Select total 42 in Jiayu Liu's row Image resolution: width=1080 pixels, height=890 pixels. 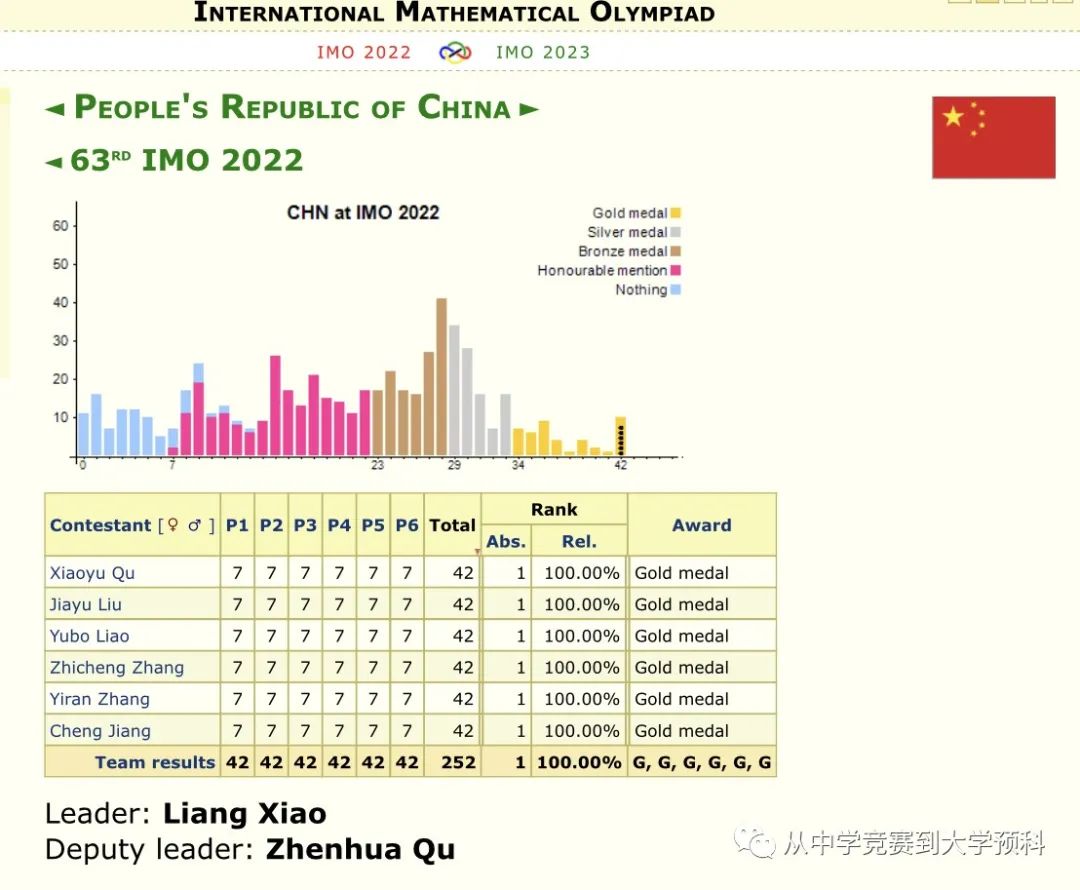pyautogui.click(x=463, y=605)
